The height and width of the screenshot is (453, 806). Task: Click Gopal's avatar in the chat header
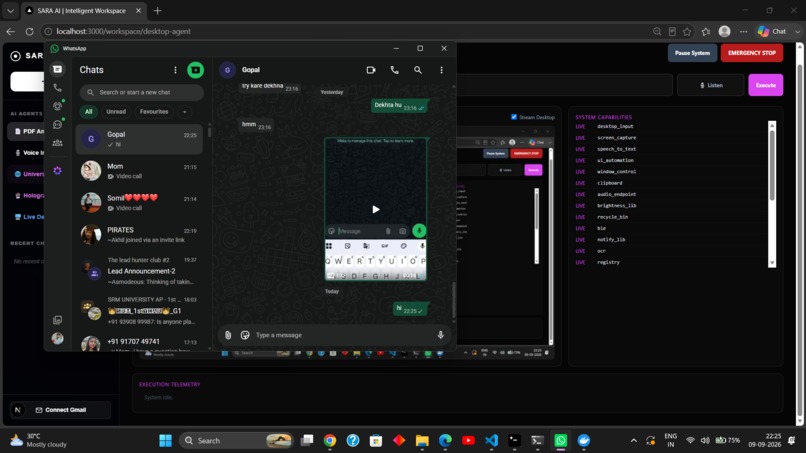[227, 70]
